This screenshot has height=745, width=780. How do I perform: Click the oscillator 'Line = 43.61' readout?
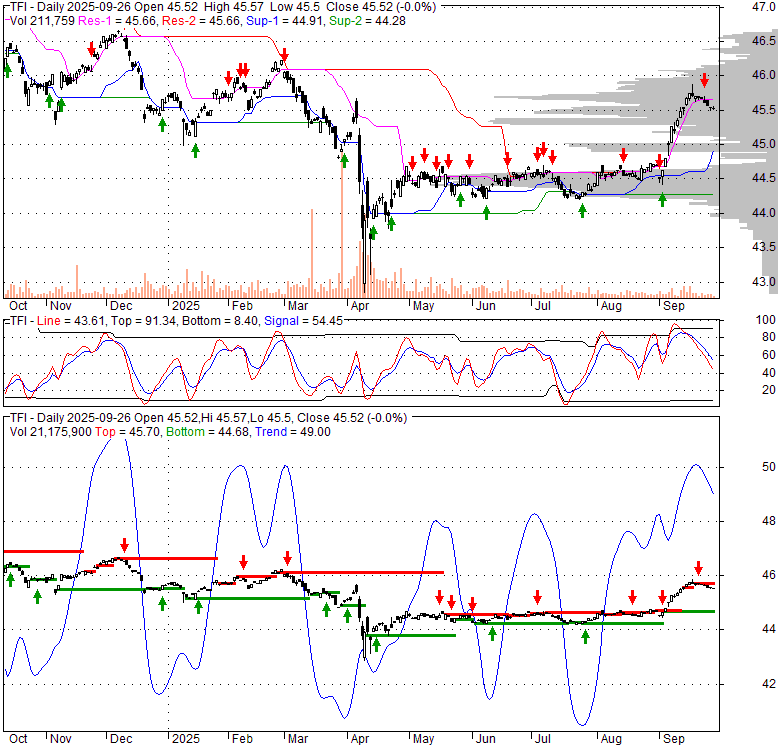click(x=71, y=321)
